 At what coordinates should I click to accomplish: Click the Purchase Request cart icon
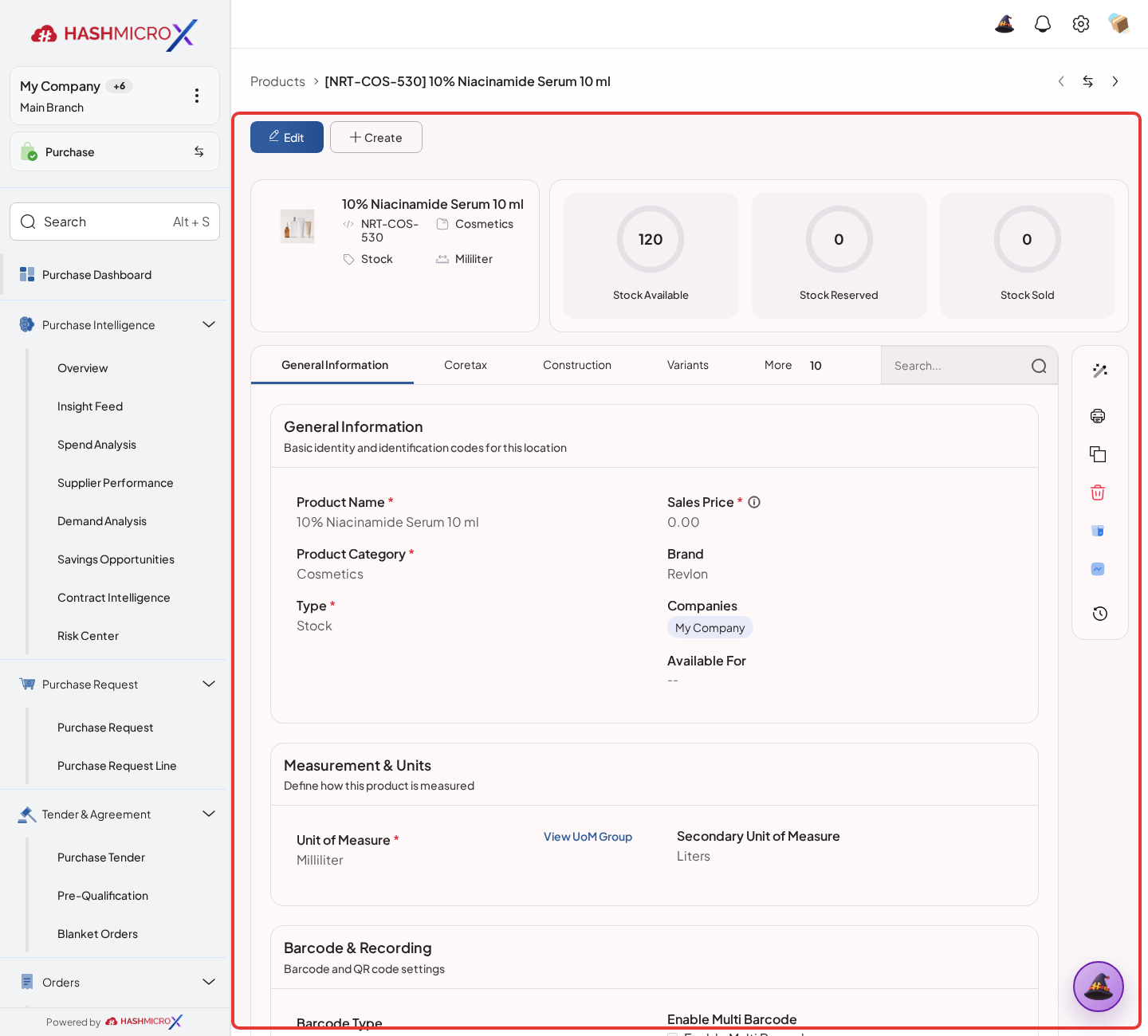pos(27,684)
